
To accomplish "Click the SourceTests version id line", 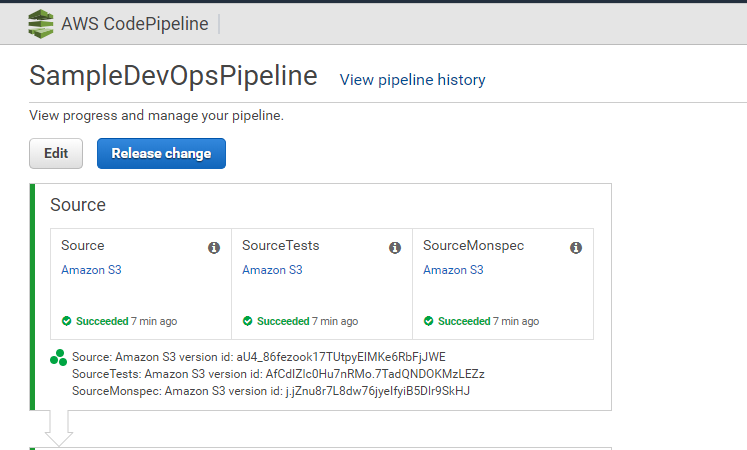I will point(278,374).
